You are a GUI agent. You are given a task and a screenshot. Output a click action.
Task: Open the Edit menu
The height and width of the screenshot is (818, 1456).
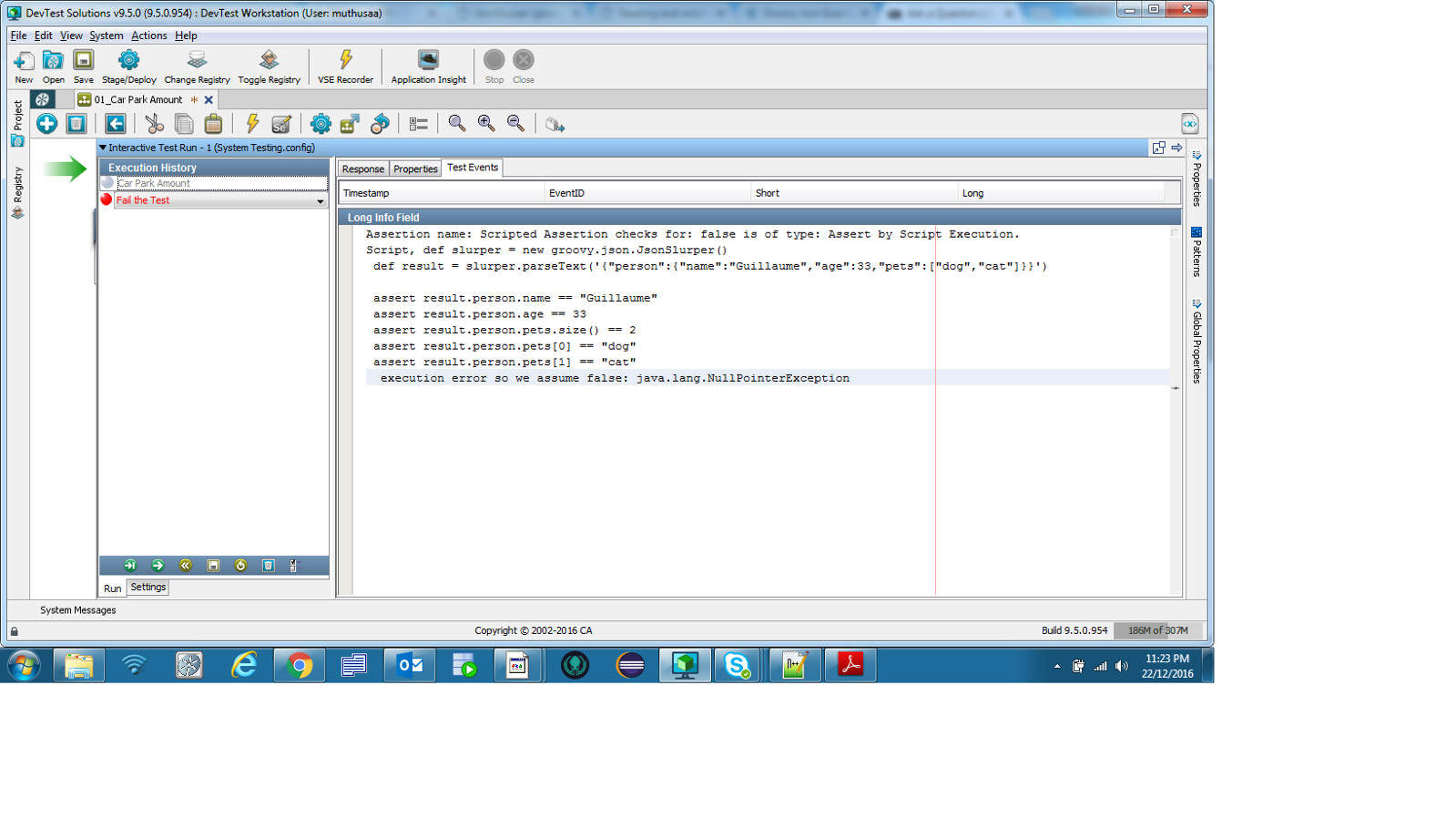pos(43,36)
